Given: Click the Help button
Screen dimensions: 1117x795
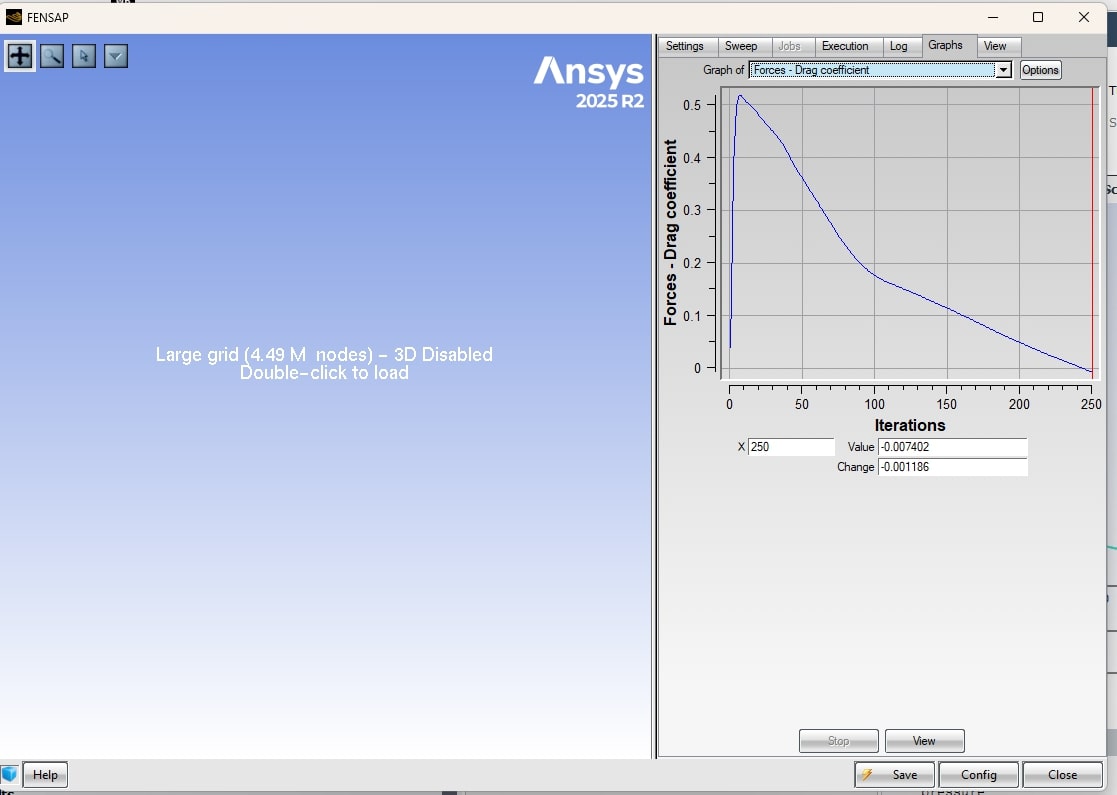Looking at the screenshot, I should click(45, 775).
